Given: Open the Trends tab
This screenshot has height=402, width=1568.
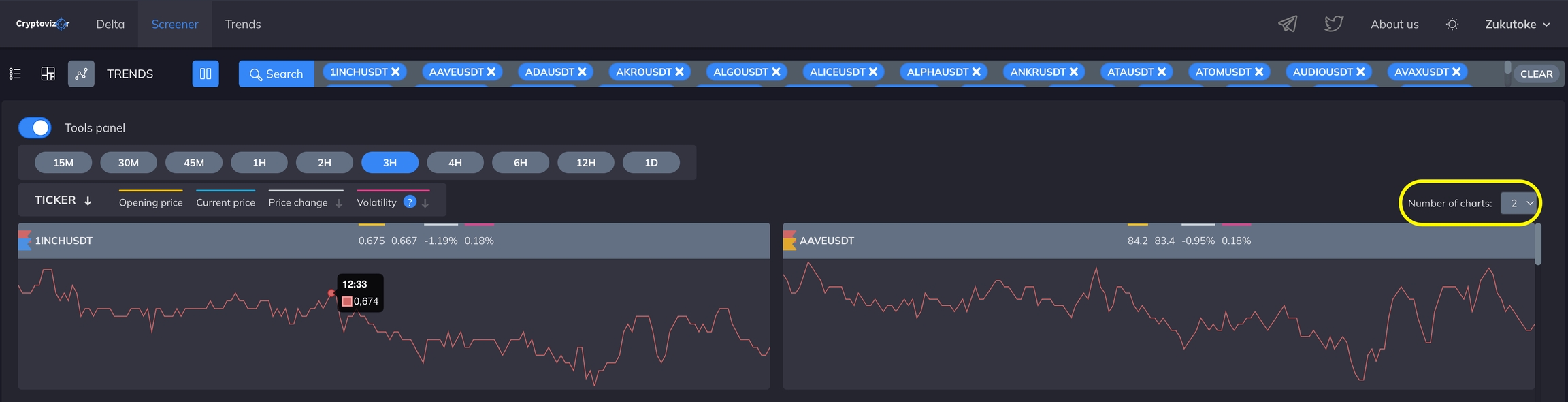Looking at the screenshot, I should (x=243, y=24).
